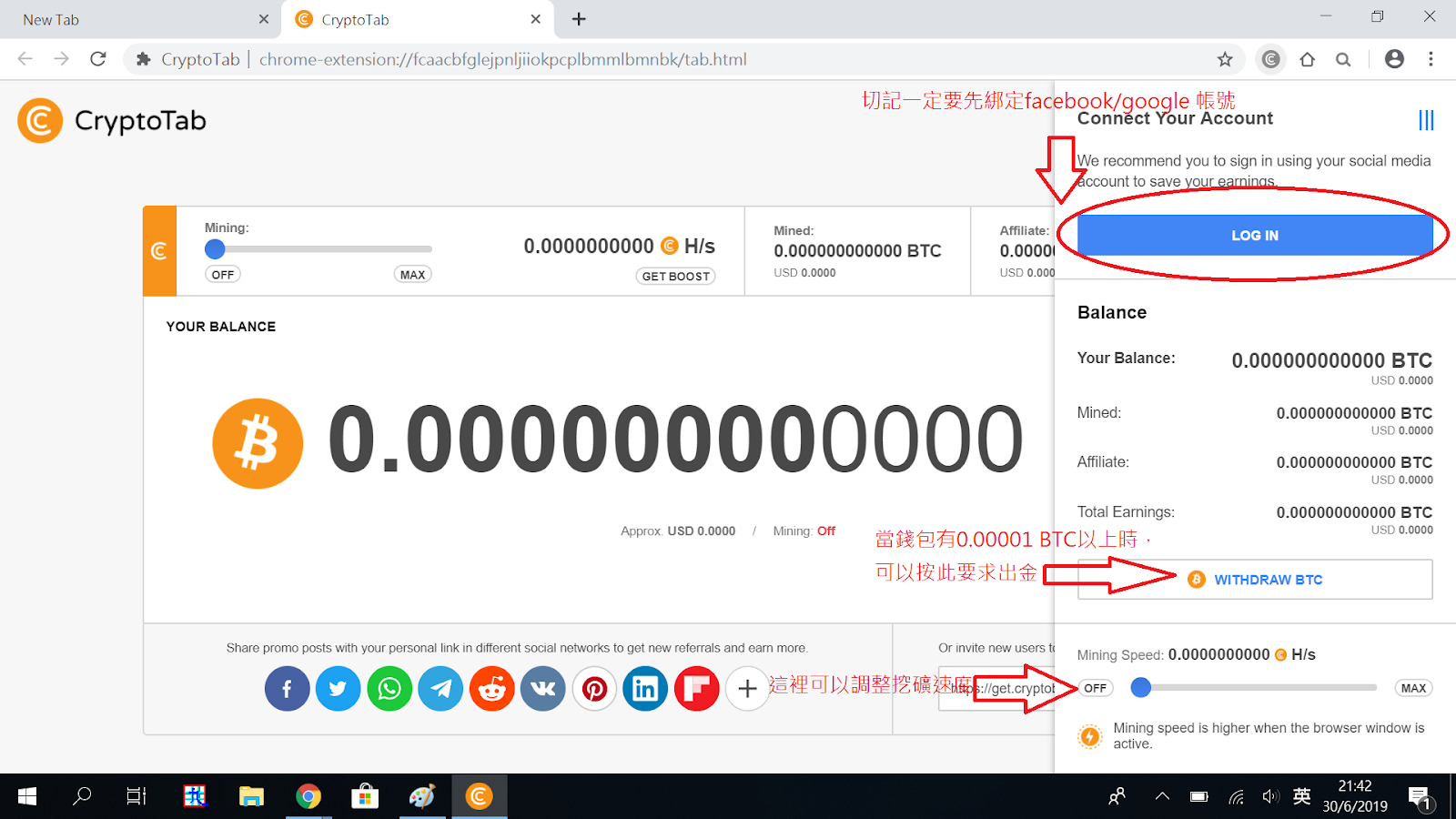Show hidden system tray icons
Image resolution: width=1456 pixels, height=819 pixels.
[1162, 797]
